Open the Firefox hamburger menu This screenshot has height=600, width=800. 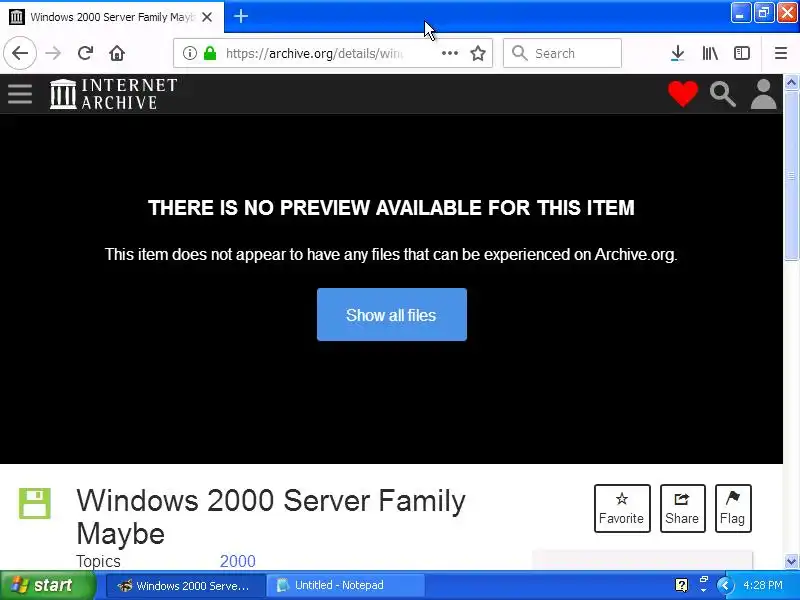[x=781, y=53]
